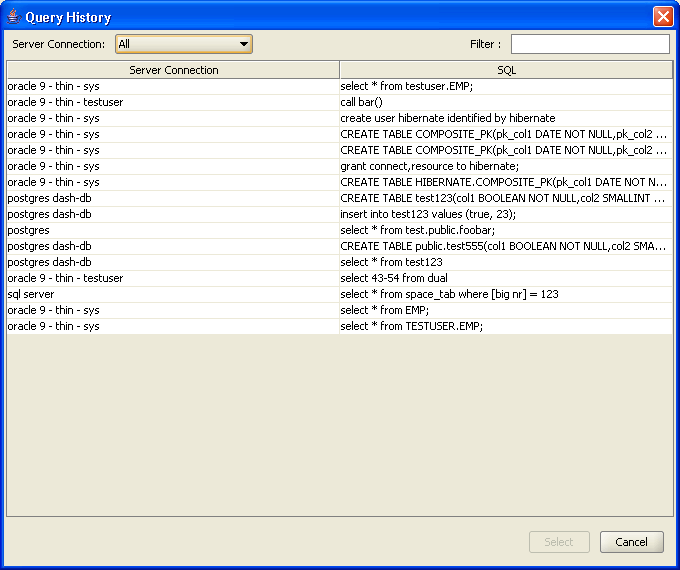This screenshot has width=680, height=570.
Task: Select query with uppercase "TESTUSER.EMP;"
Action: 506,326
